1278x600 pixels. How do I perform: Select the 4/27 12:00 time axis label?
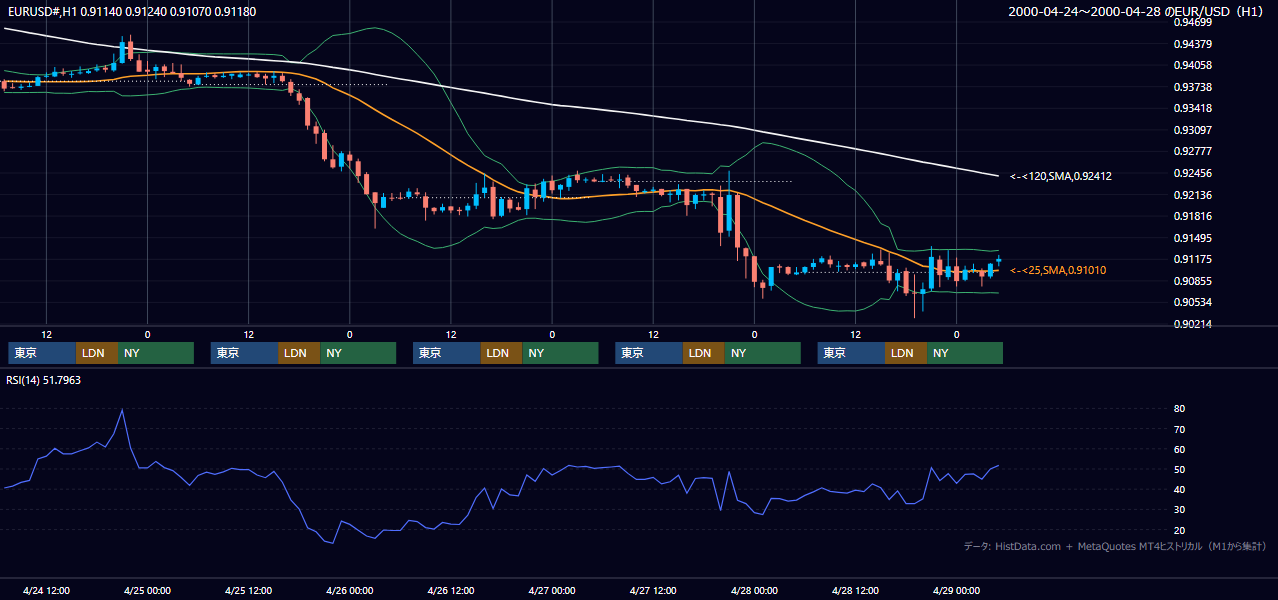pyautogui.click(x=653, y=590)
